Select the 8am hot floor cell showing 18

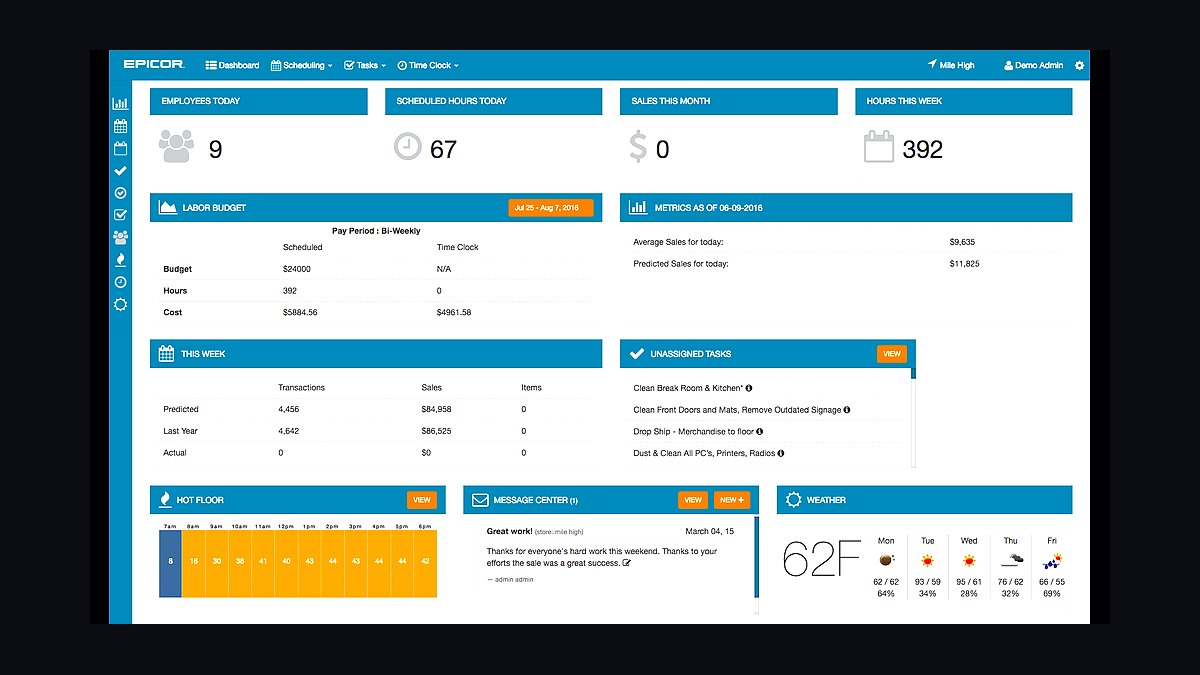193,562
